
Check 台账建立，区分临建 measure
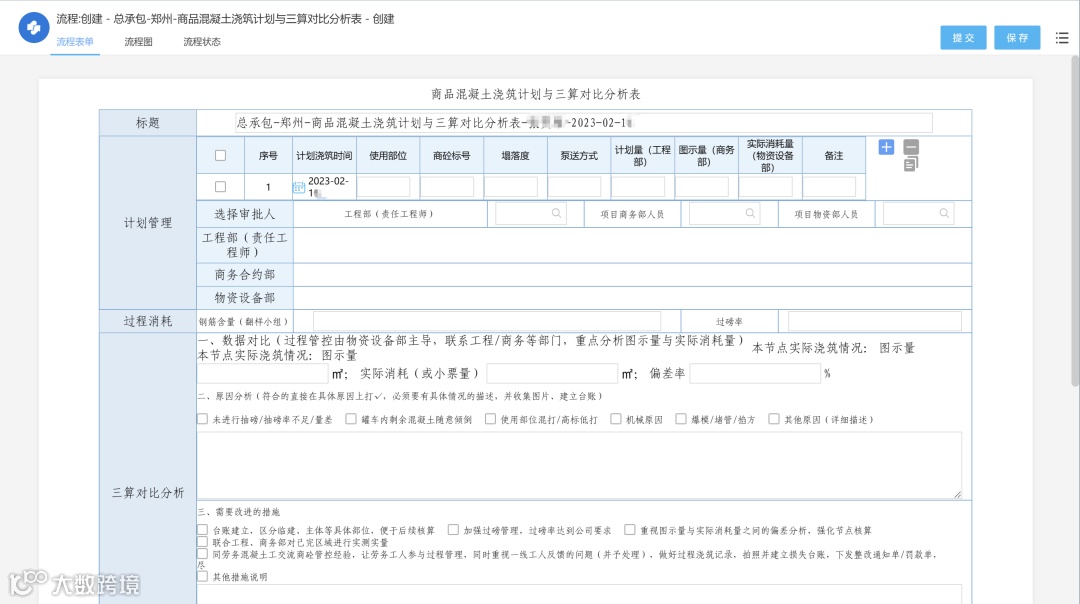coord(202,530)
